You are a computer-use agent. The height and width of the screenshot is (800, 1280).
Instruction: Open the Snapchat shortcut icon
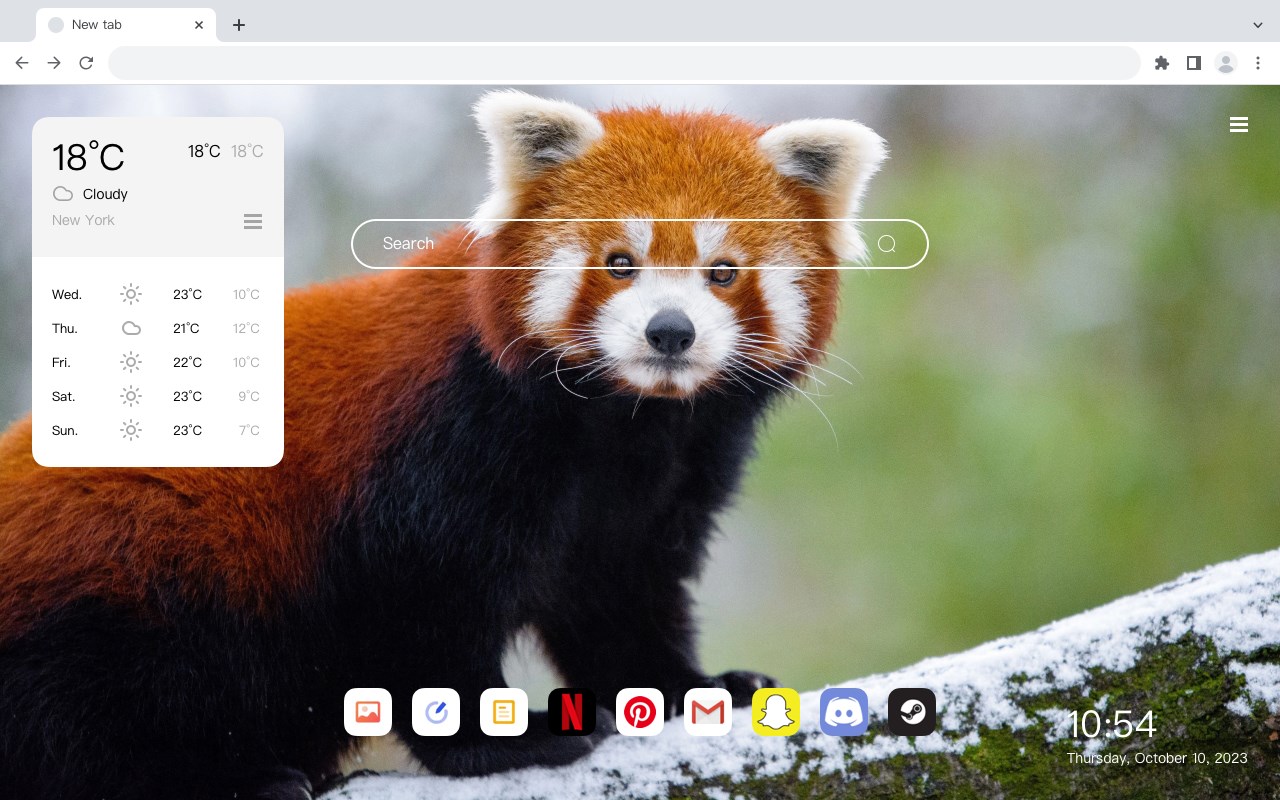click(776, 712)
